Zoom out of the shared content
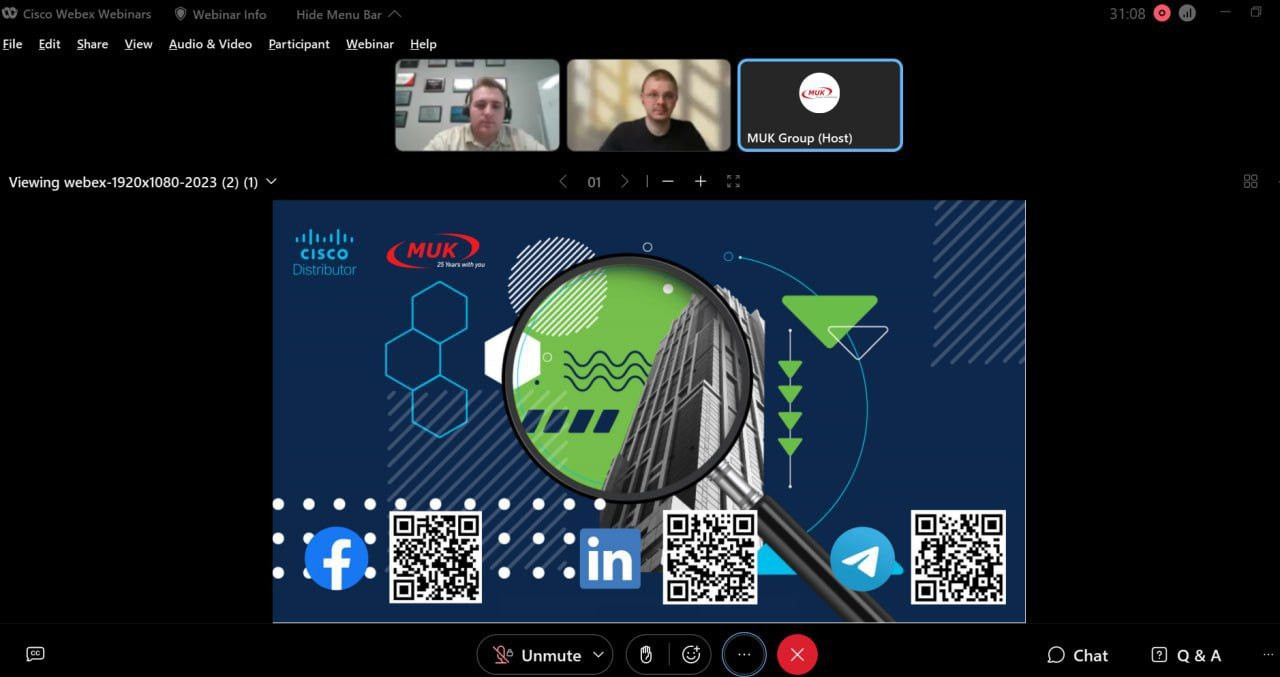 [x=668, y=181]
